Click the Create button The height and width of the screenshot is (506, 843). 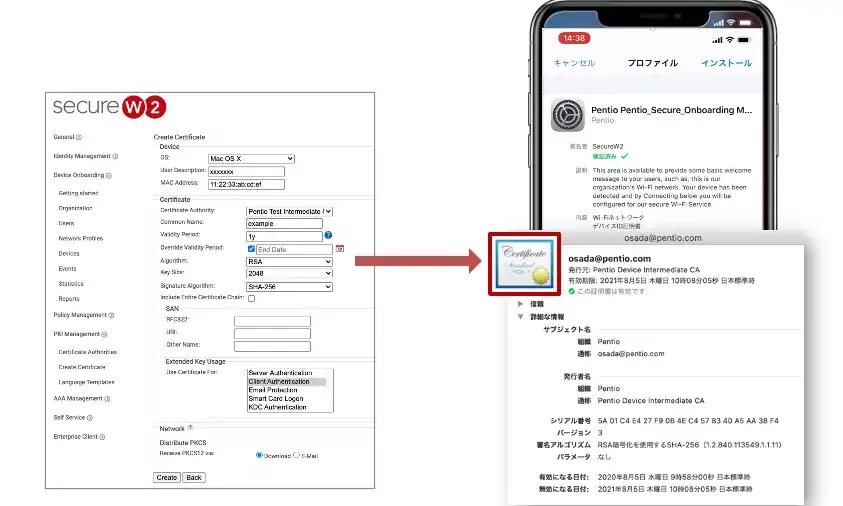(167, 477)
